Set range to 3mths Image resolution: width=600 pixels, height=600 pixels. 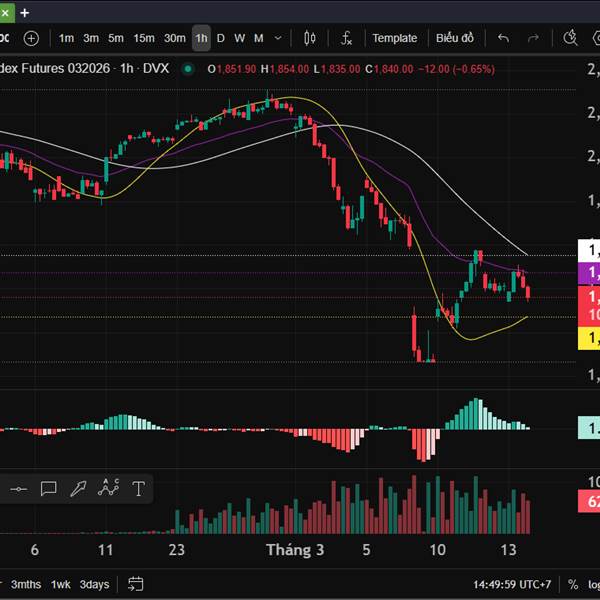[26, 584]
